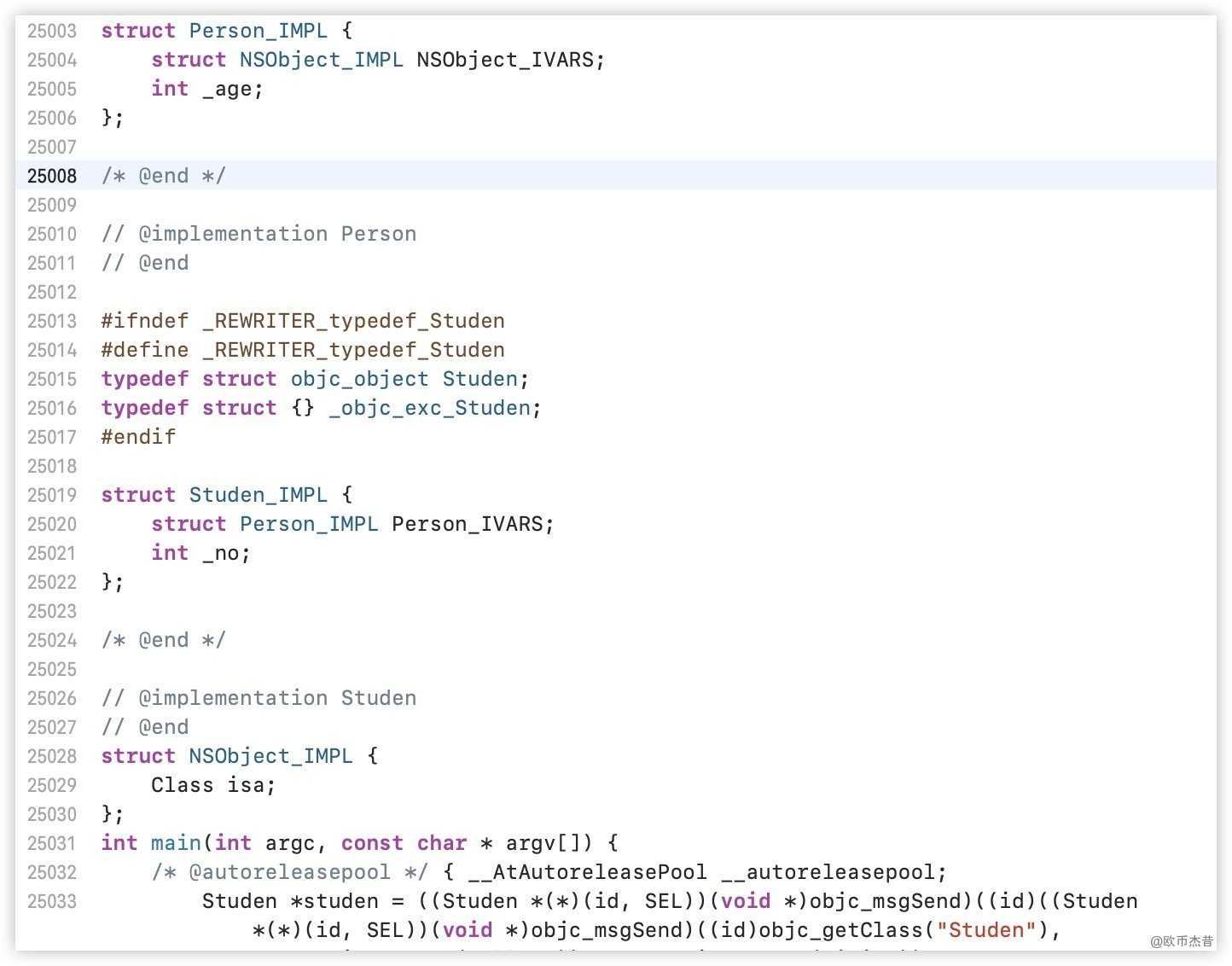The width and height of the screenshot is (1232, 966).
Task: Click '// @implementation Person' comment
Action: 259,234
